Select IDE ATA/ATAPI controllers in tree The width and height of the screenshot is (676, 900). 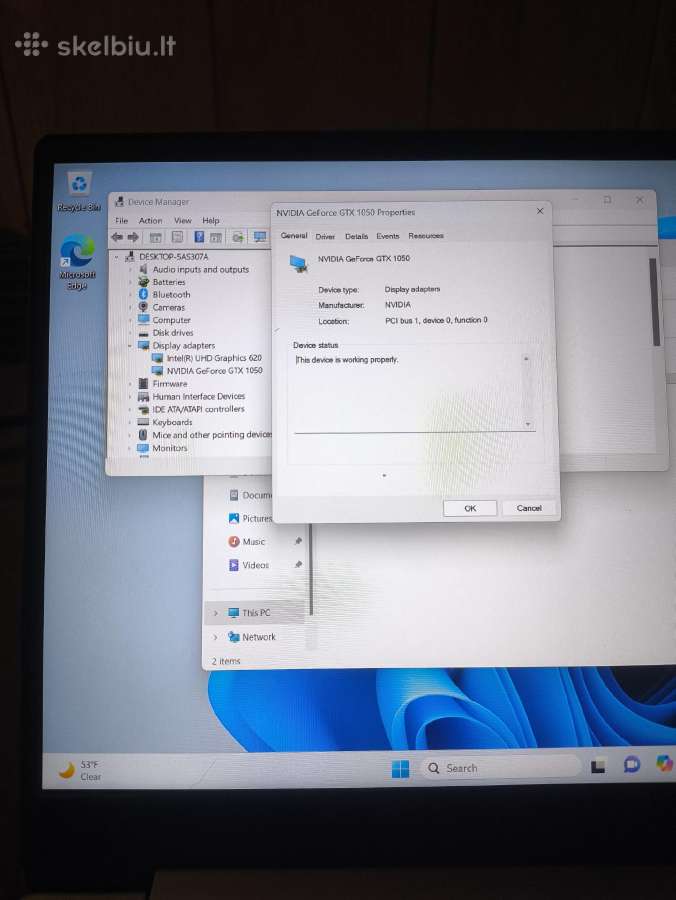coord(192,409)
